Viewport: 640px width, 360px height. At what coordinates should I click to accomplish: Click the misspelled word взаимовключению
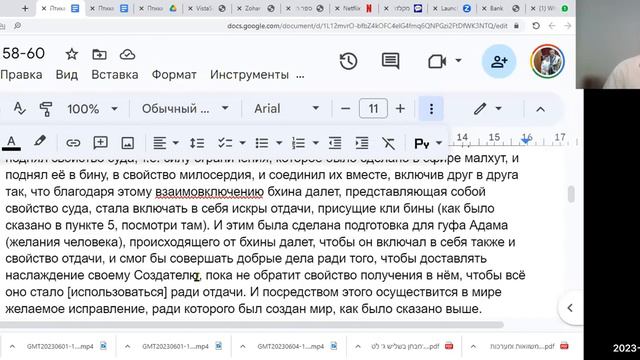point(209,191)
